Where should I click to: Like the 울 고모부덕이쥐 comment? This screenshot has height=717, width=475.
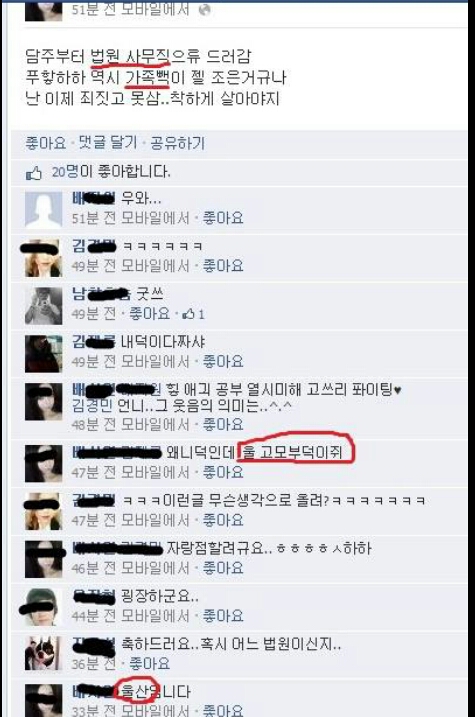(223, 472)
